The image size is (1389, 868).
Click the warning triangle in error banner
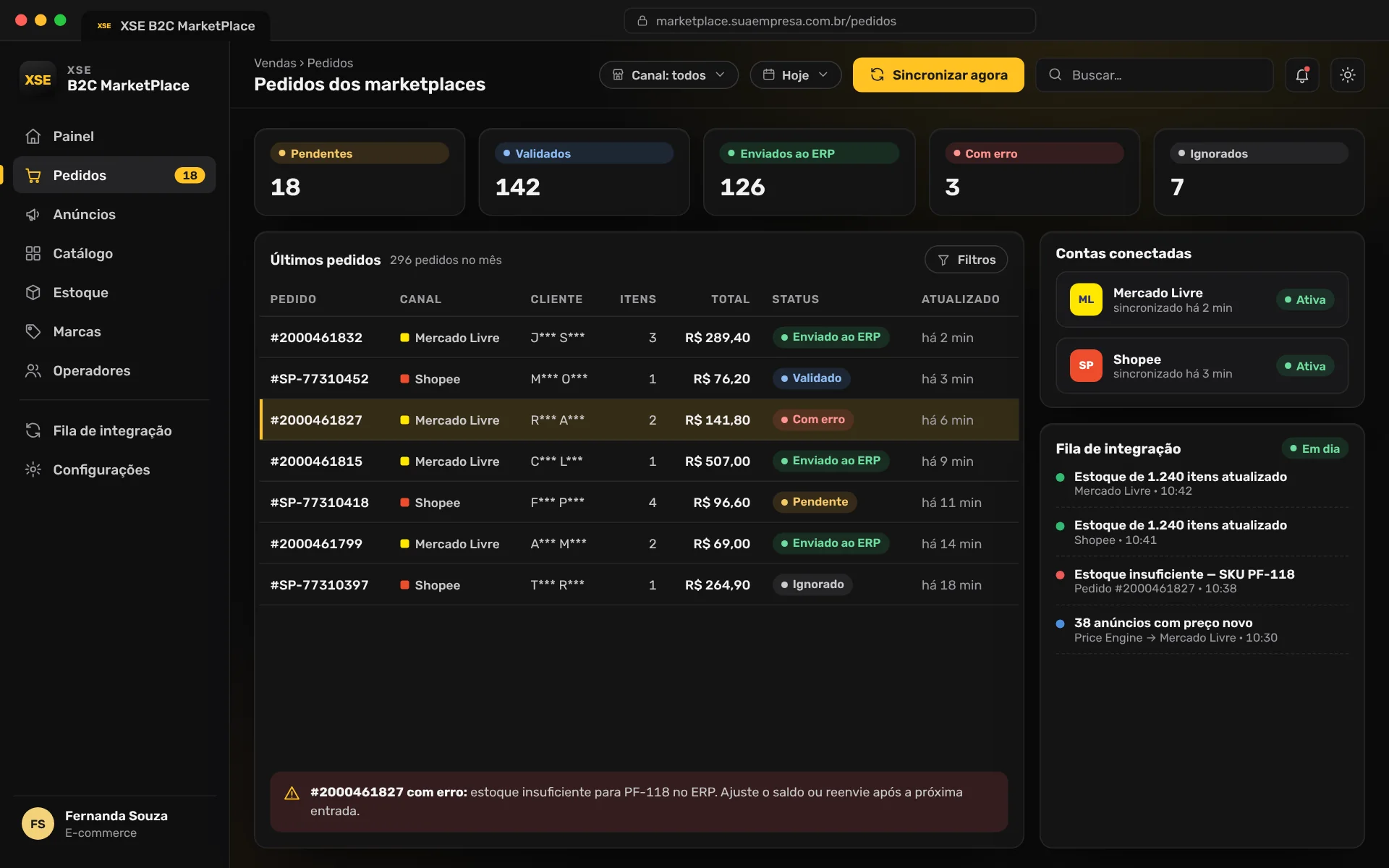292,793
